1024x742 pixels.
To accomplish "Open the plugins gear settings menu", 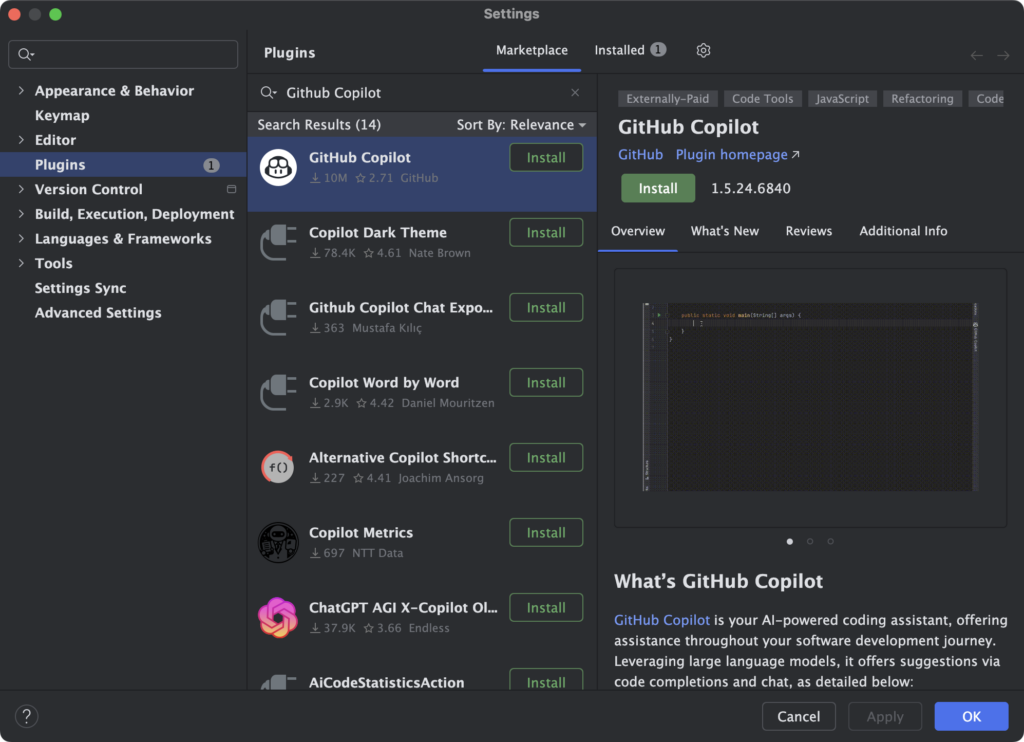I will click(x=703, y=50).
